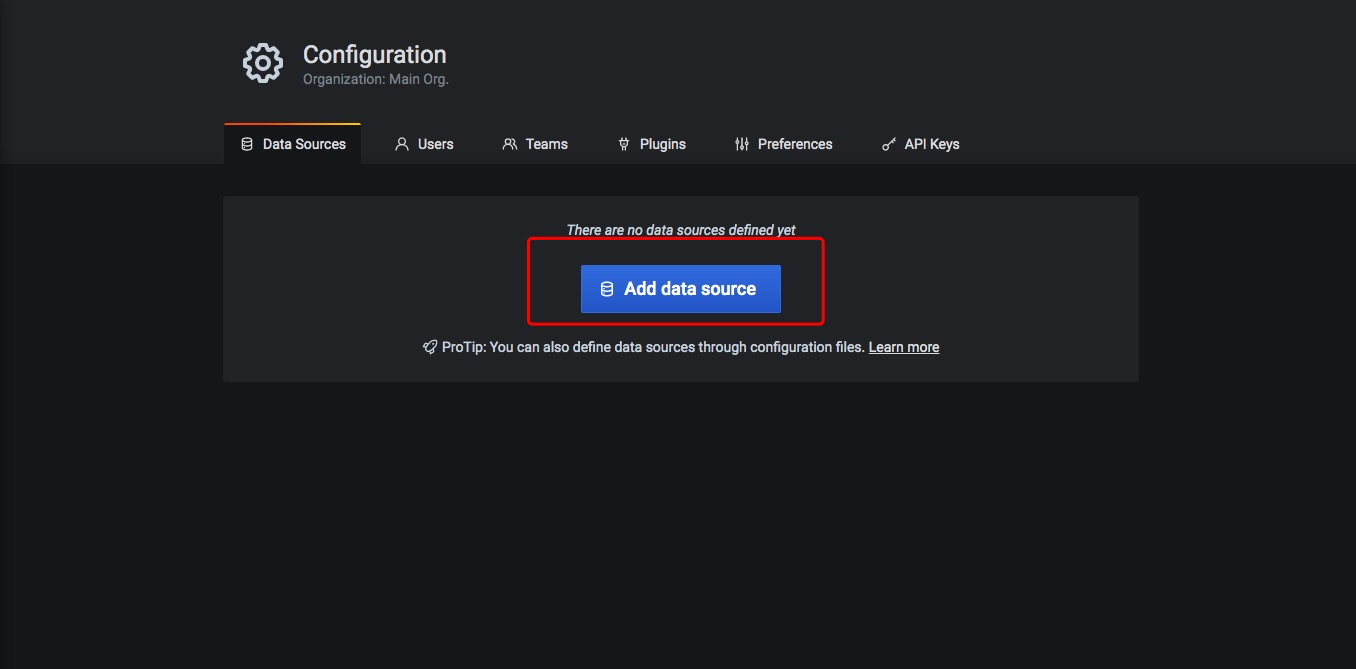Click the "Organization: Main Org." subtitle

[376, 79]
